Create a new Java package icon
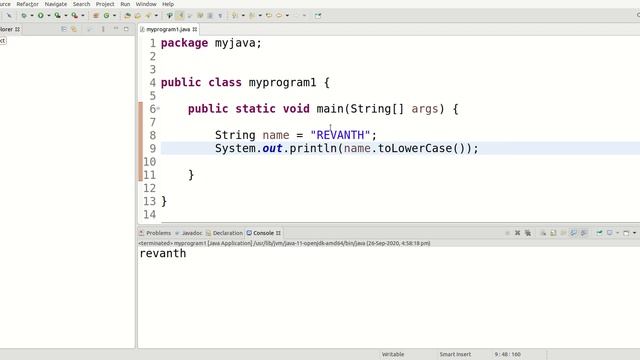 (x=96, y=16)
